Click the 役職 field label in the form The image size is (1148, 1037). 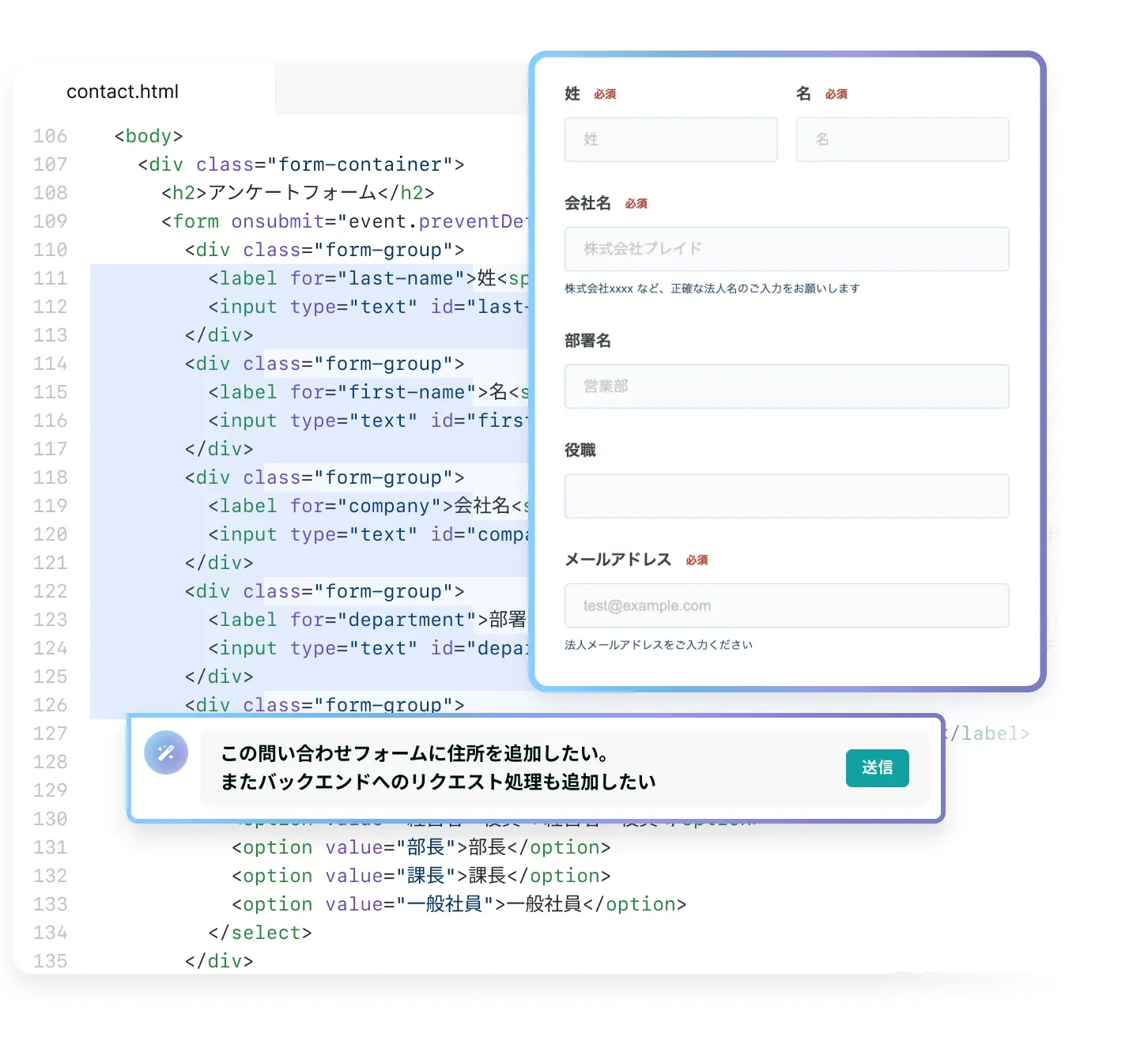(x=580, y=450)
